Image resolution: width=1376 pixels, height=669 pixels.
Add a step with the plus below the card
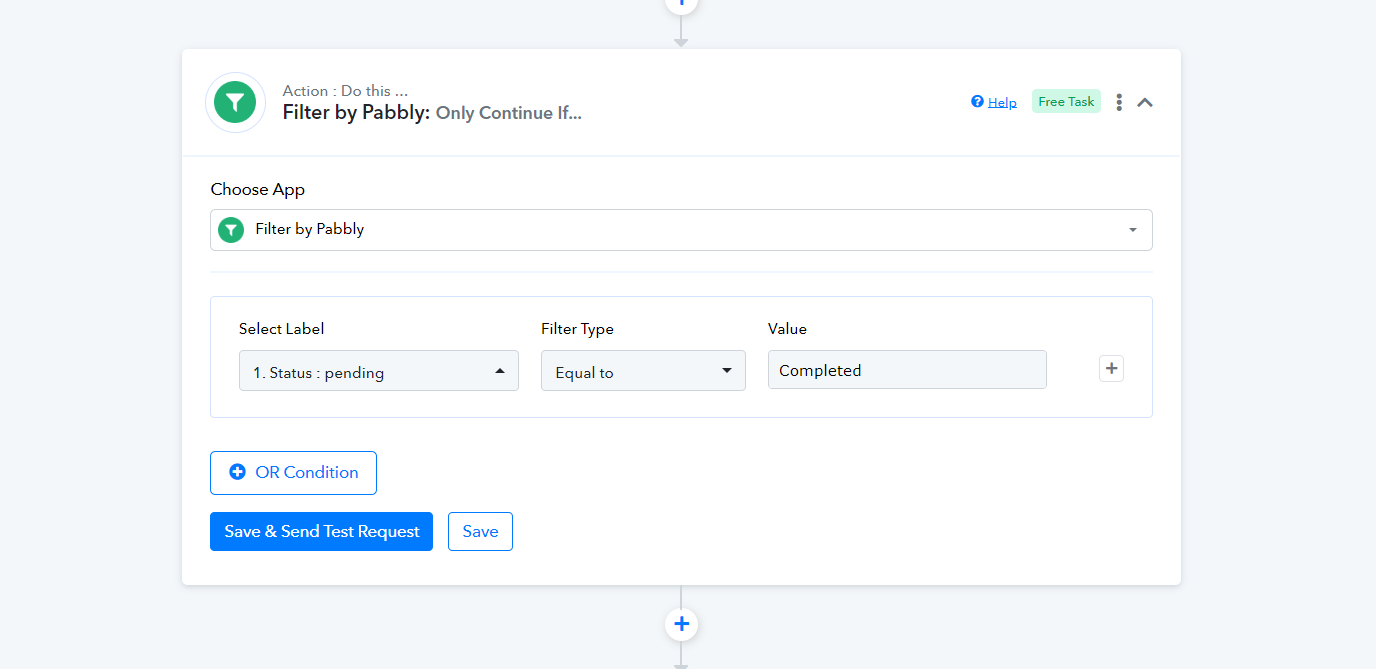click(x=681, y=625)
